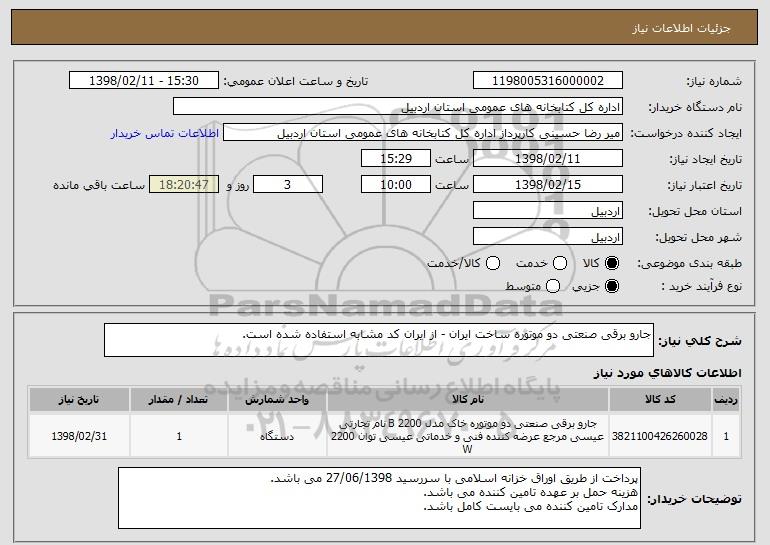Click the تعداد / مقدار column header

pyautogui.click(x=178, y=400)
